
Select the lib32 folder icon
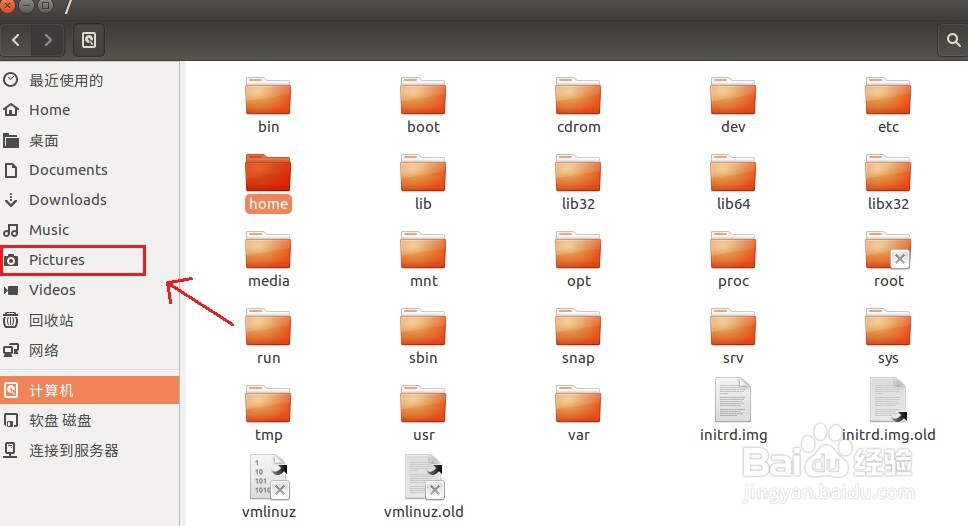[x=578, y=173]
